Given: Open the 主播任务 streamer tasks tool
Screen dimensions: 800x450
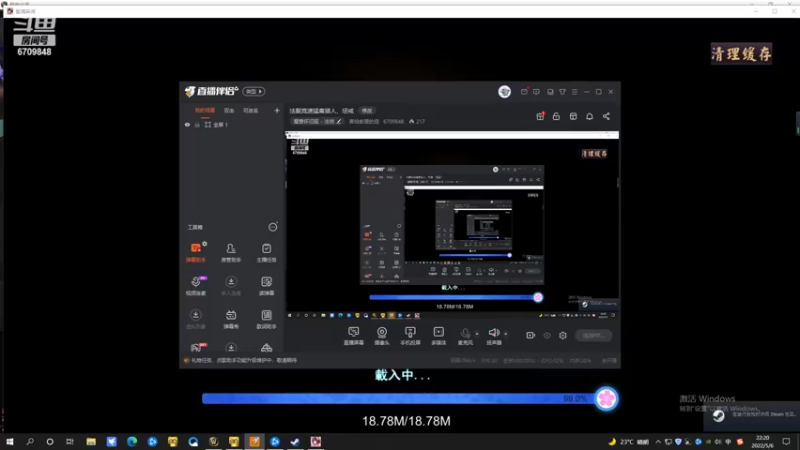Looking at the screenshot, I should point(266,252).
